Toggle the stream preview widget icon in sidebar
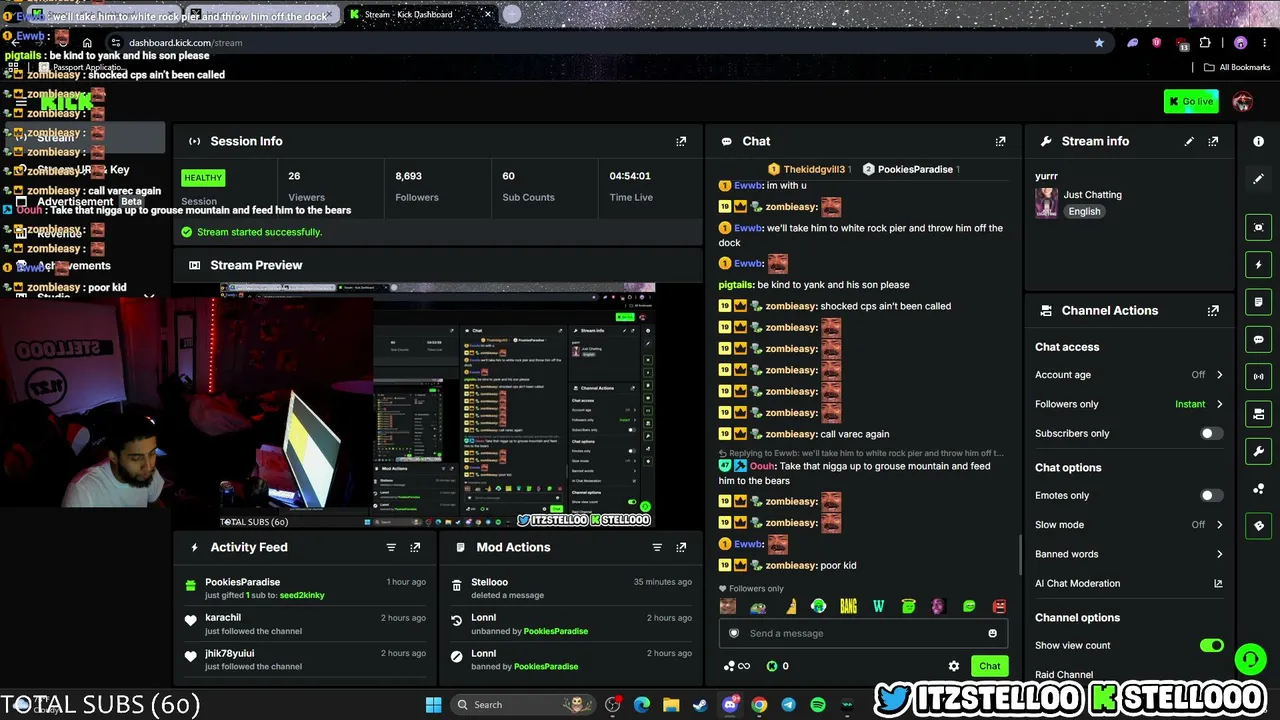Viewport: 1280px width, 720px height. coord(1258,227)
